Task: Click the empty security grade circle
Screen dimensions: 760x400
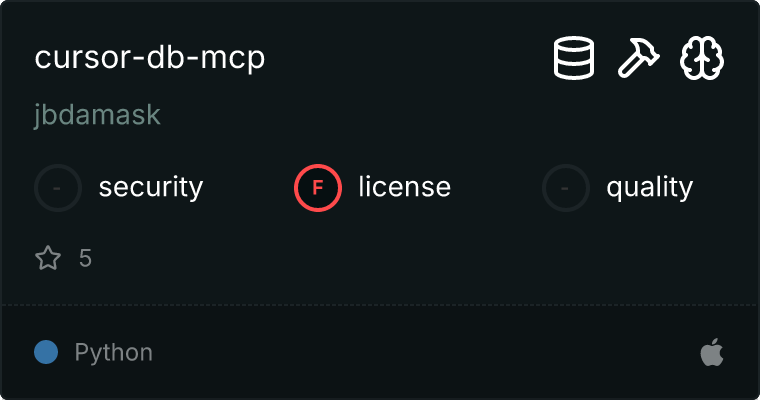Action: pyautogui.click(x=58, y=188)
